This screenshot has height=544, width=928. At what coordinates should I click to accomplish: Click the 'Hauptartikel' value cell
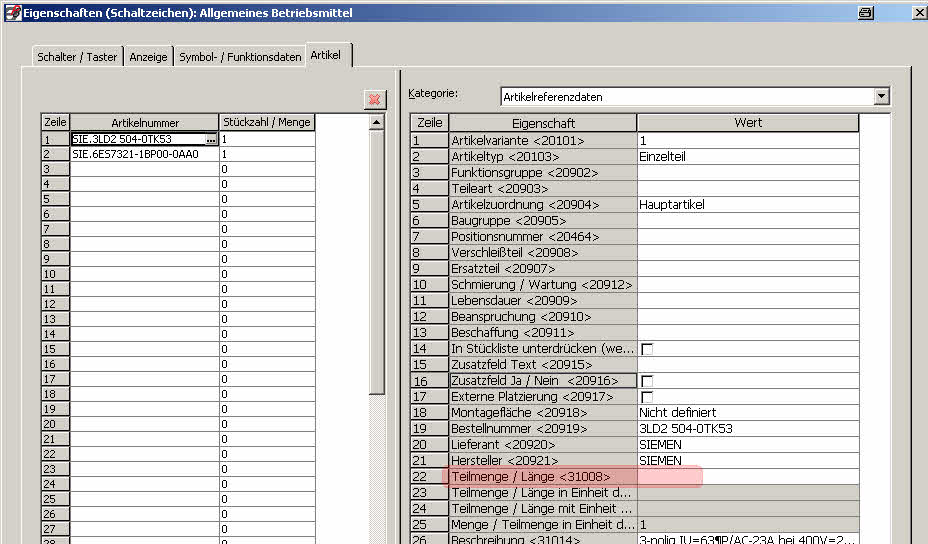pyautogui.click(x=748, y=204)
